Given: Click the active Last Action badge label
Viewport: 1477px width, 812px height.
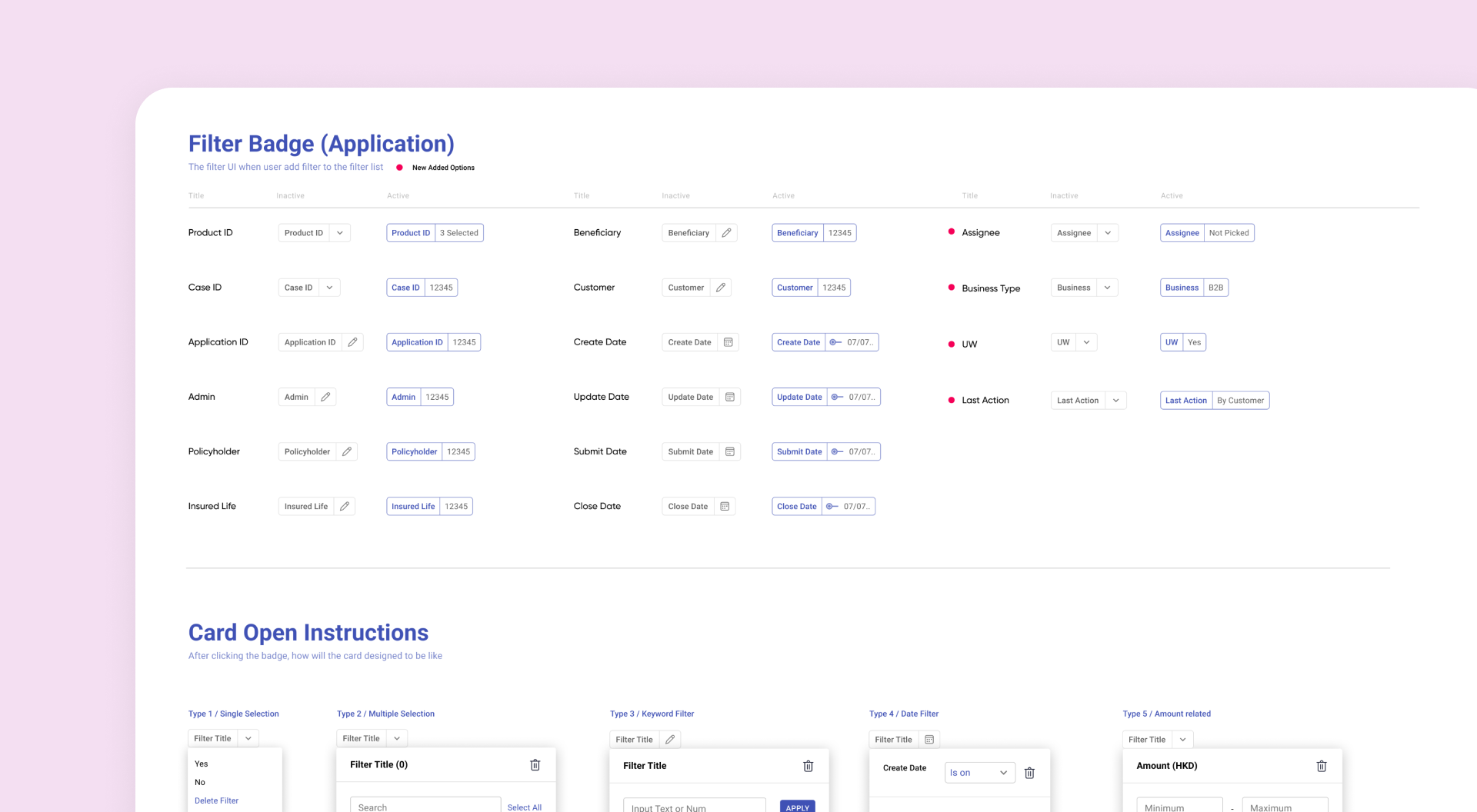Looking at the screenshot, I should pos(1185,400).
